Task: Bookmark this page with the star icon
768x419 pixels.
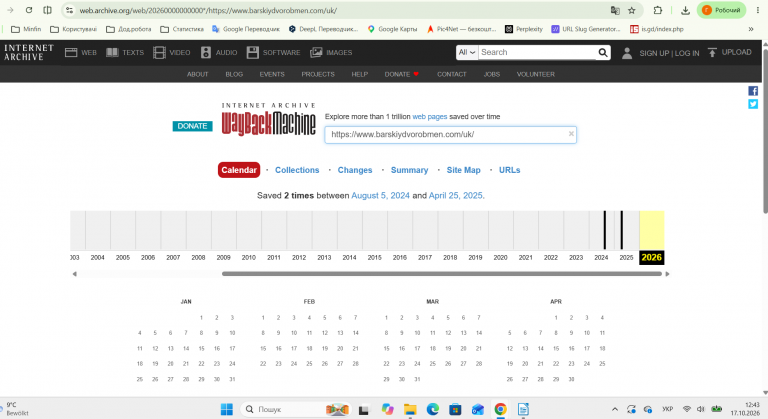Action: (x=632, y=10)
